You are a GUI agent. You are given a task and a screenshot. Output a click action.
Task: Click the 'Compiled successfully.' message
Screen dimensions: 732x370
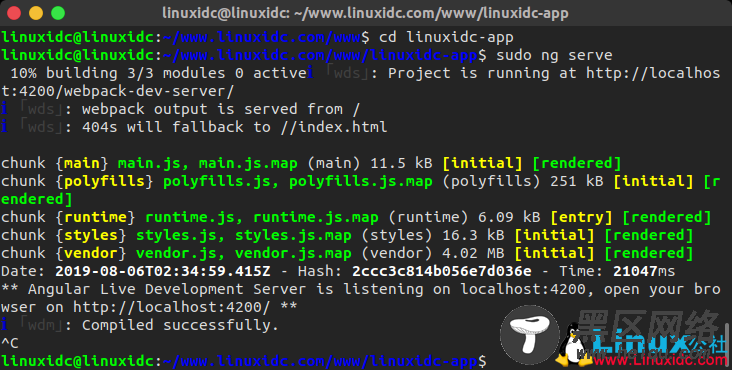tap(180, 325)
